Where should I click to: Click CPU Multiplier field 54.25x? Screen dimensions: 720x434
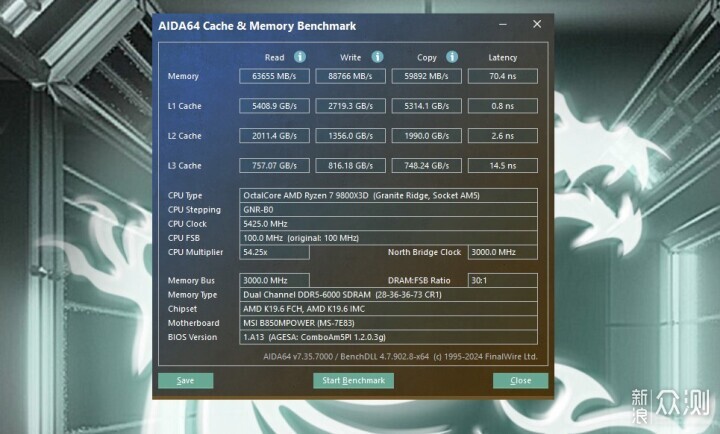[x=274, y=252]
